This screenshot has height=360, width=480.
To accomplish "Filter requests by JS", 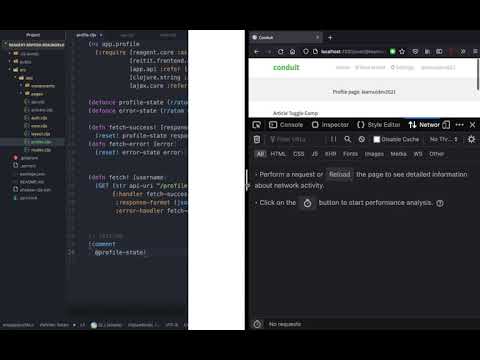I will [x=315, y=154].
